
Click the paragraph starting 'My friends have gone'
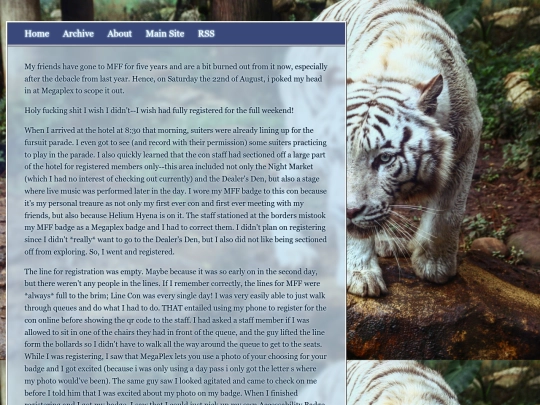click(176, 79)
